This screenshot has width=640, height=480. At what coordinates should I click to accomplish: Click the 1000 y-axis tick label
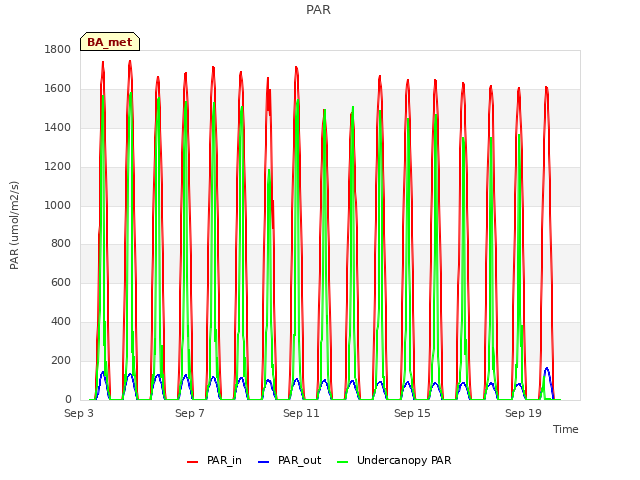(58, 205)
